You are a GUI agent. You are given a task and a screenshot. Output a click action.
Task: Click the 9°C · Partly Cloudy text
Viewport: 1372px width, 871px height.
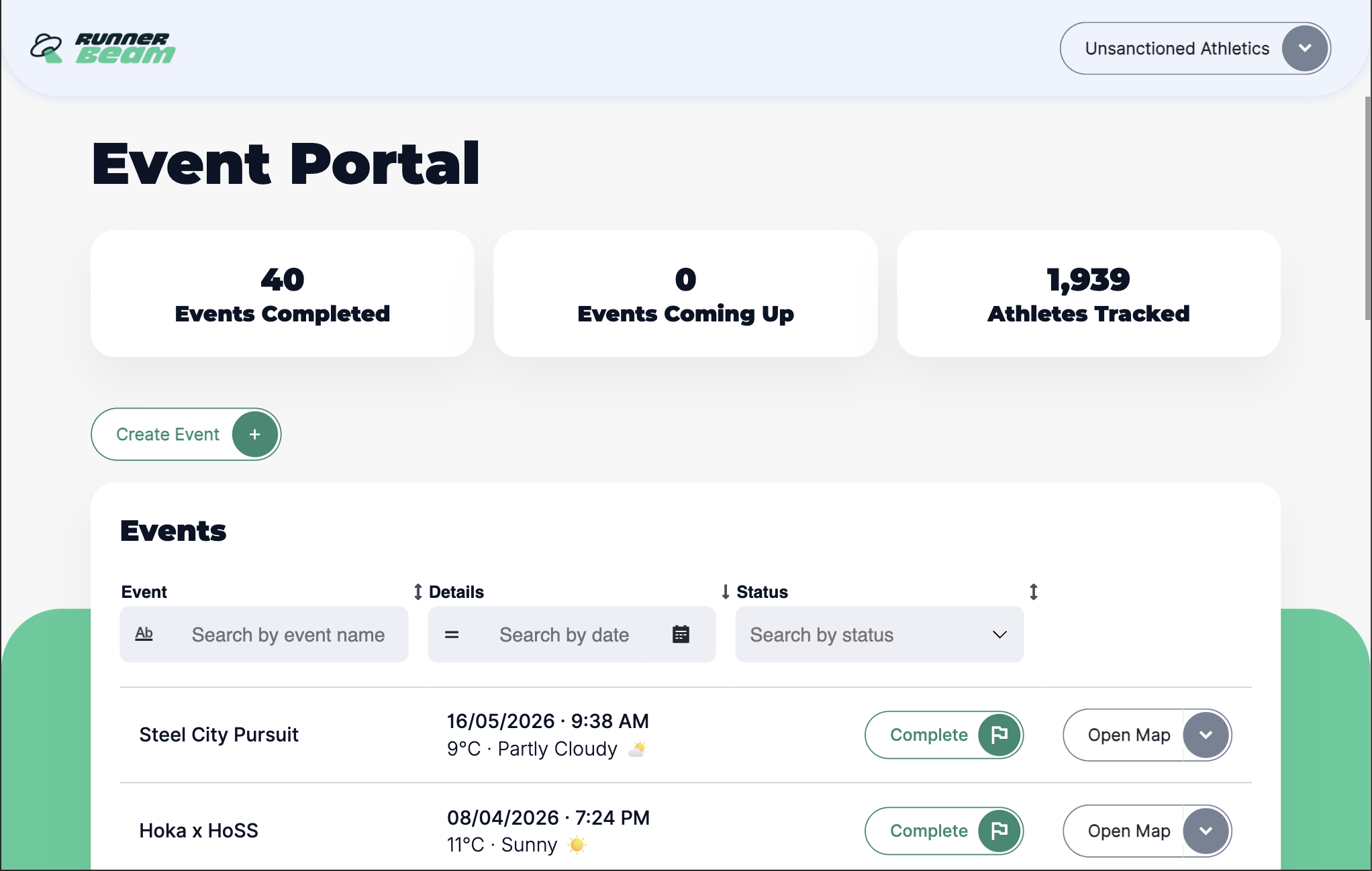point(532,749)
